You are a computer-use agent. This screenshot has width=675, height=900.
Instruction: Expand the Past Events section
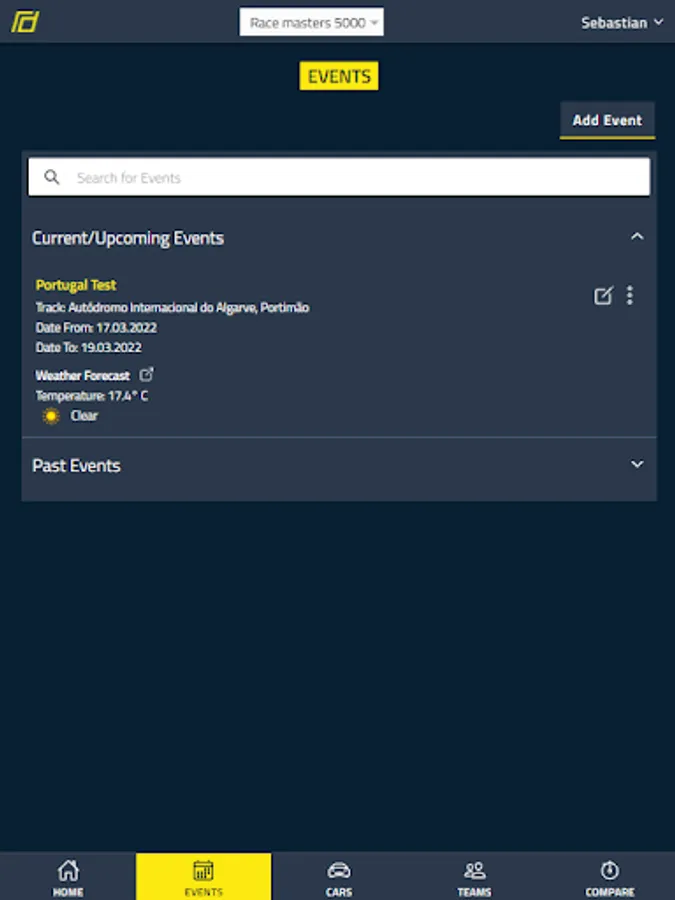click(637, 464)
